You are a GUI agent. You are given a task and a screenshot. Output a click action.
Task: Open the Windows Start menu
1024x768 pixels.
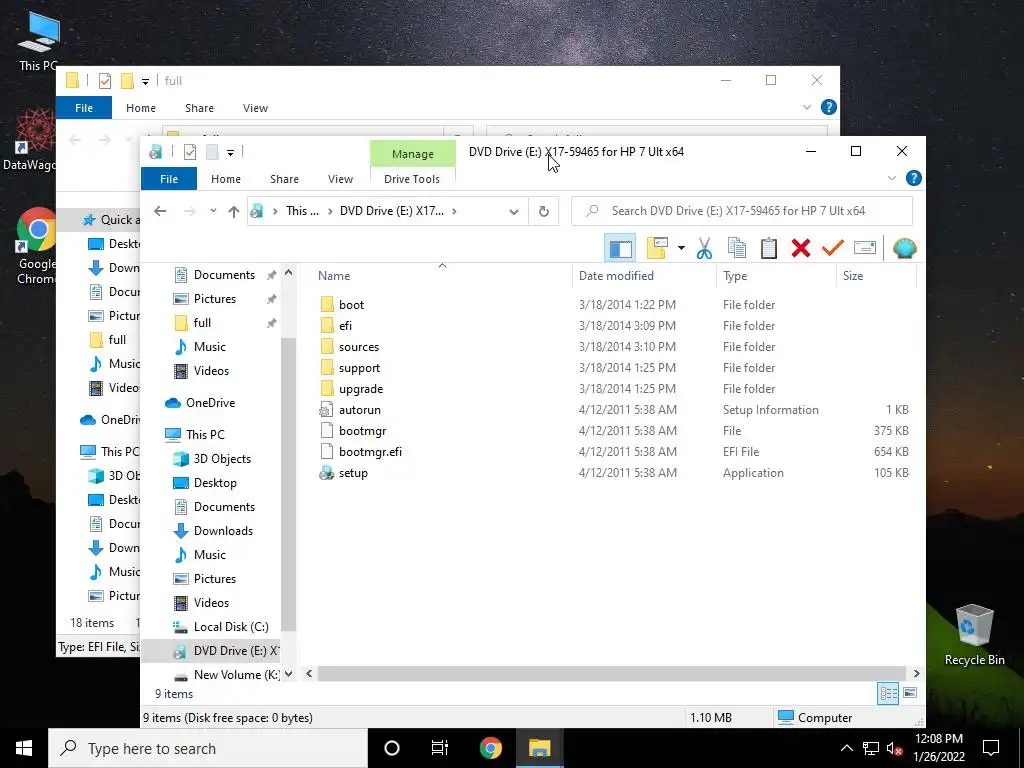(x=24, y=748)
